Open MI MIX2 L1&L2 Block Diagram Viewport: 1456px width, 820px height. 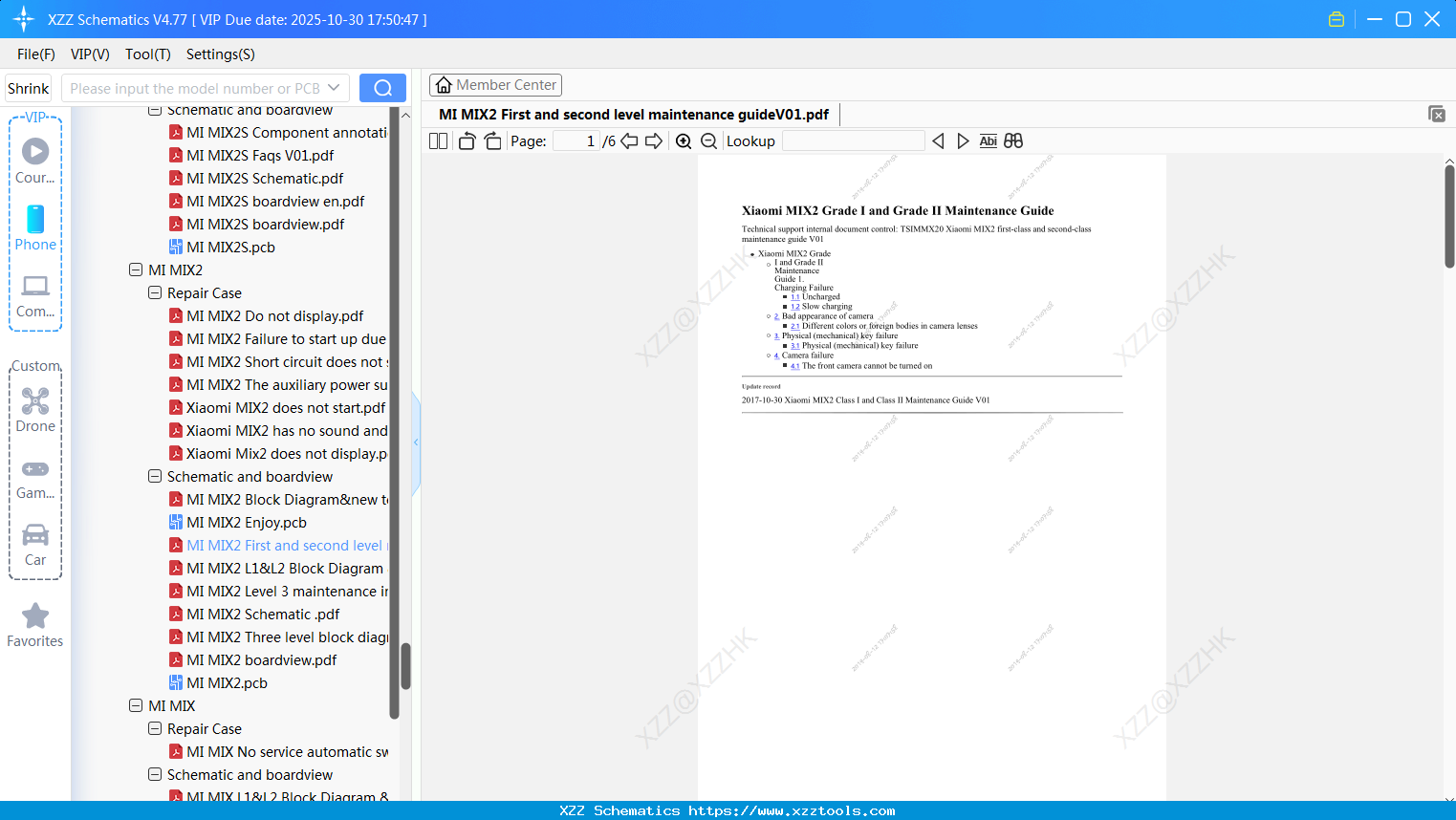285,569
